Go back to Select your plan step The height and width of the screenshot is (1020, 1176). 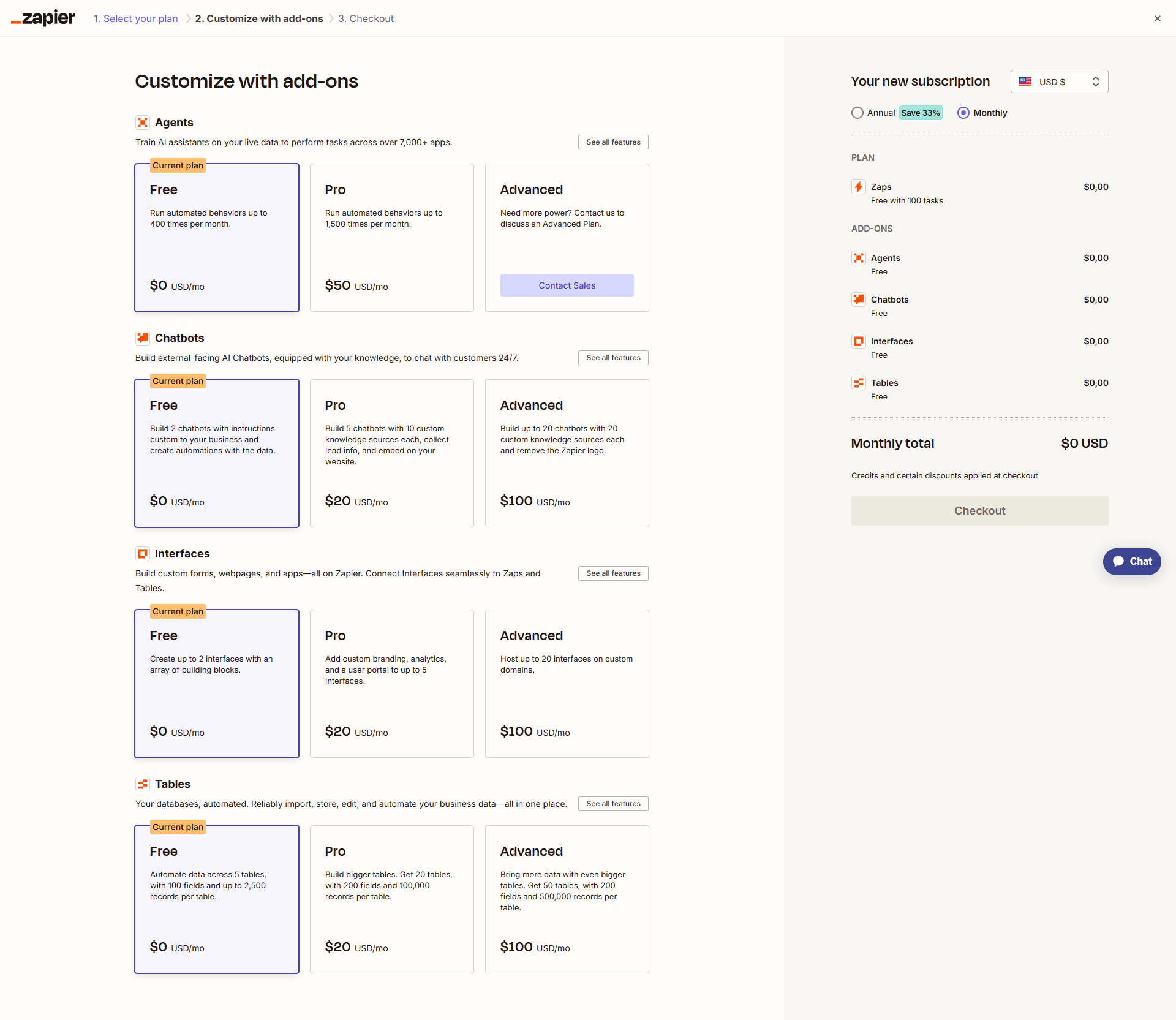(x=140, y=18)
